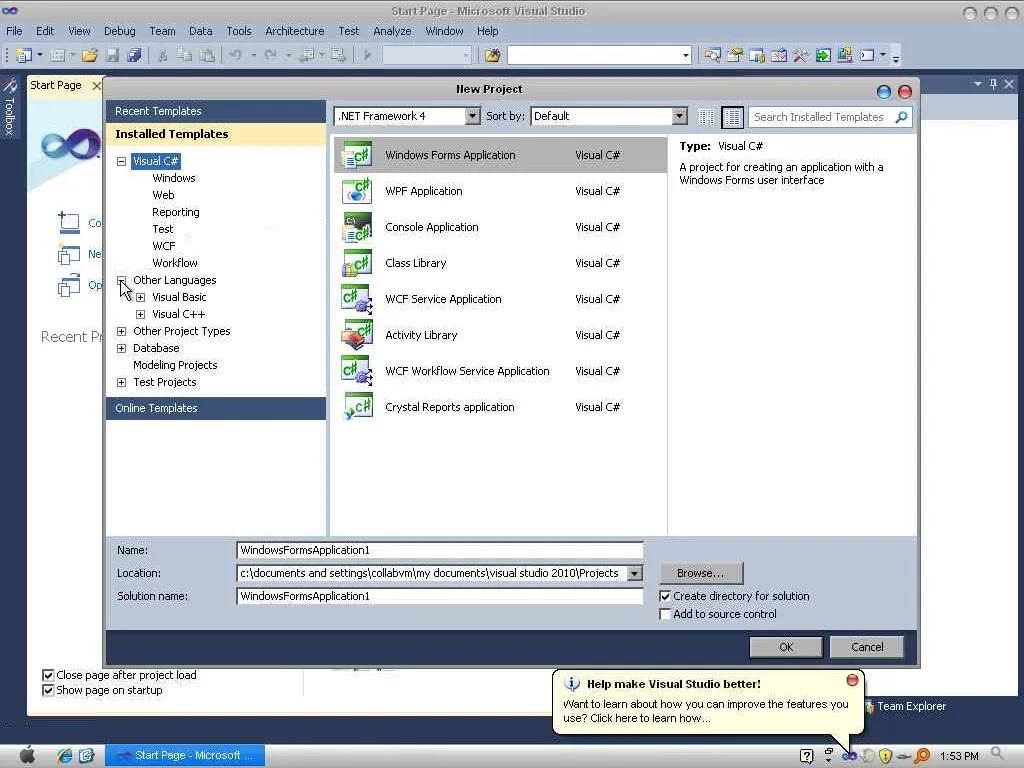This screenshot has width=1024, height=768.
Task: Click the Cancel button
Action: tap(867, 647)
